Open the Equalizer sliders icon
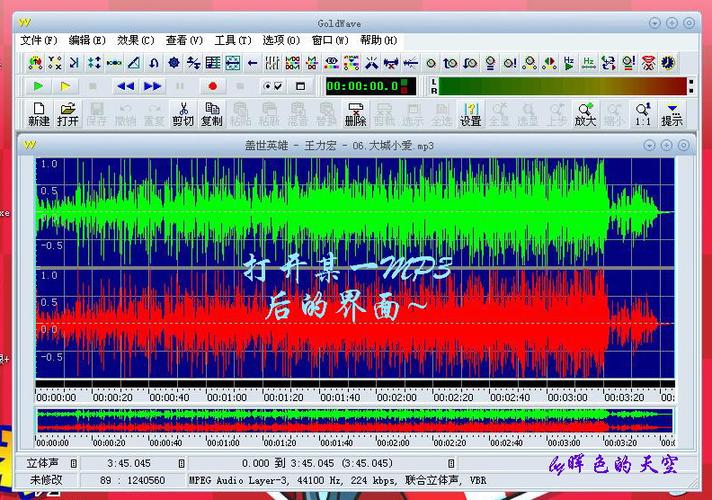 272,63
